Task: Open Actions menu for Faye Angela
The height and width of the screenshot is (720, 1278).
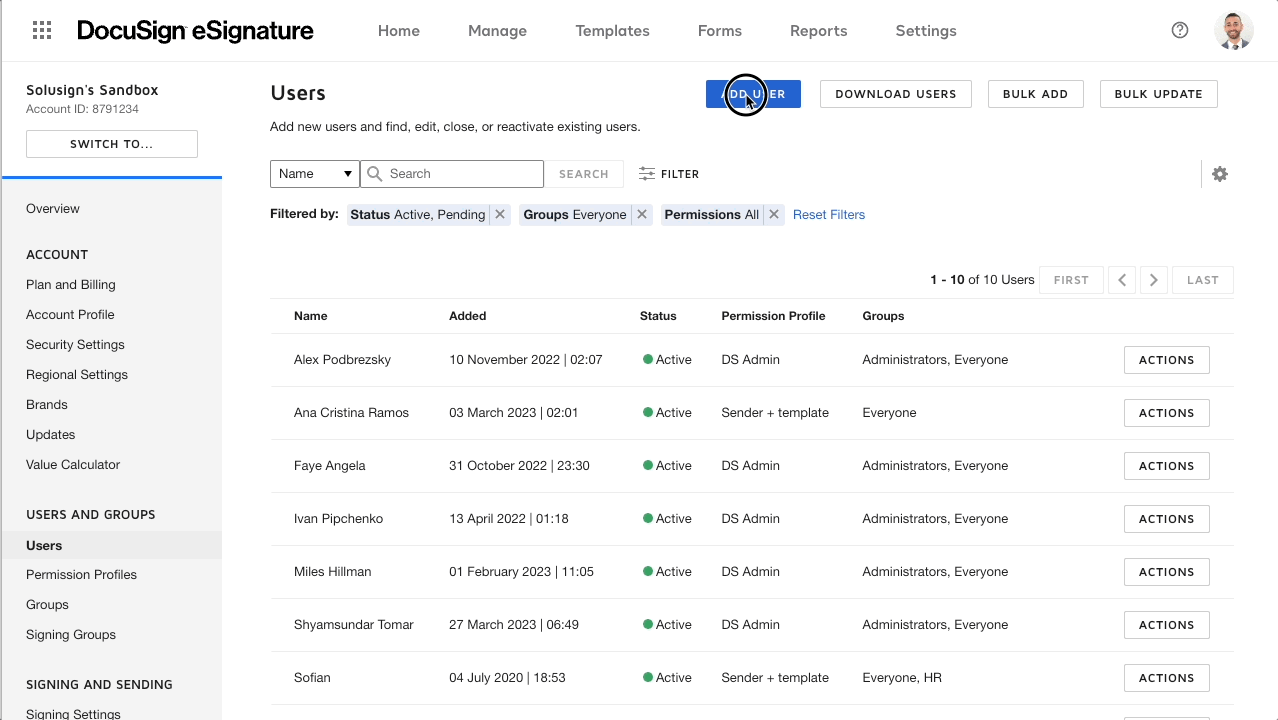Action: [x=1167, y=466]
